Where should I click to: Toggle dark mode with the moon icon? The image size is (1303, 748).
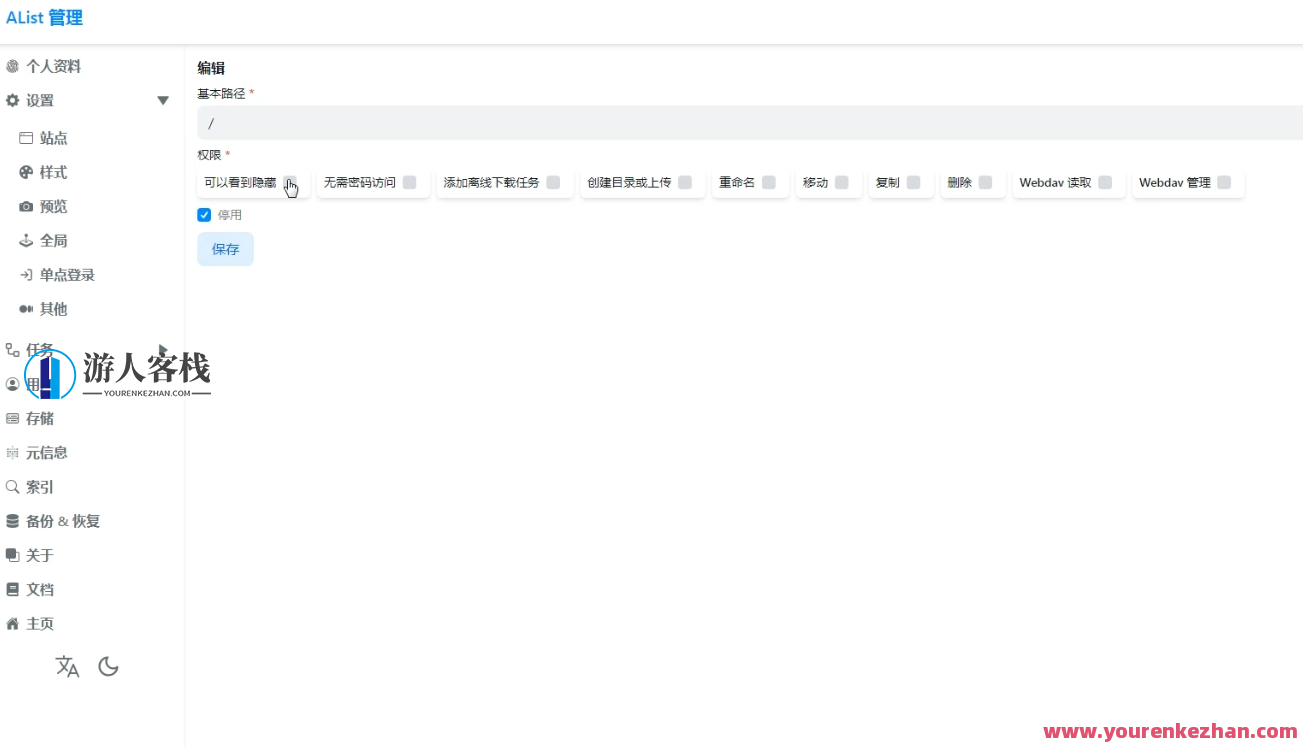(108, 666)
